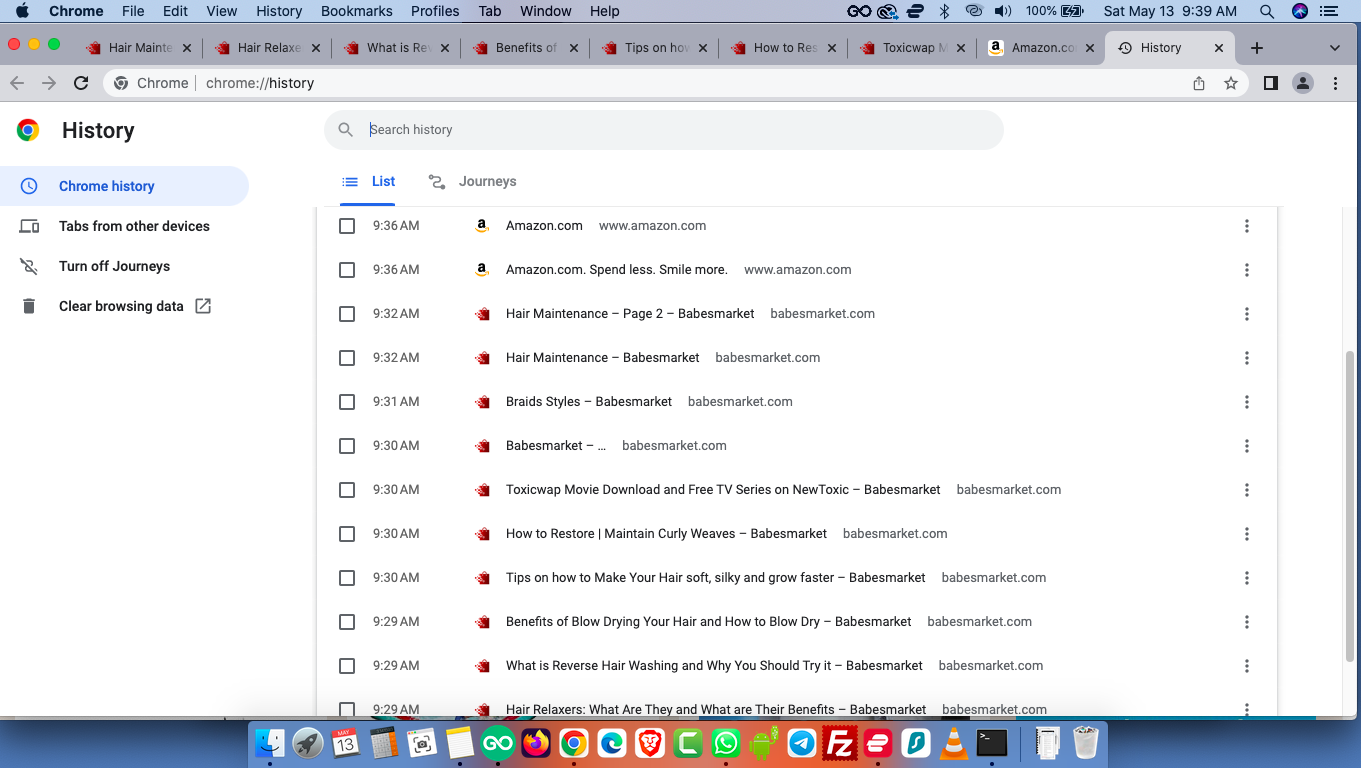Open WhatsApp from the dock
This screenshot has height=768, width=1361.
(725, 744)
